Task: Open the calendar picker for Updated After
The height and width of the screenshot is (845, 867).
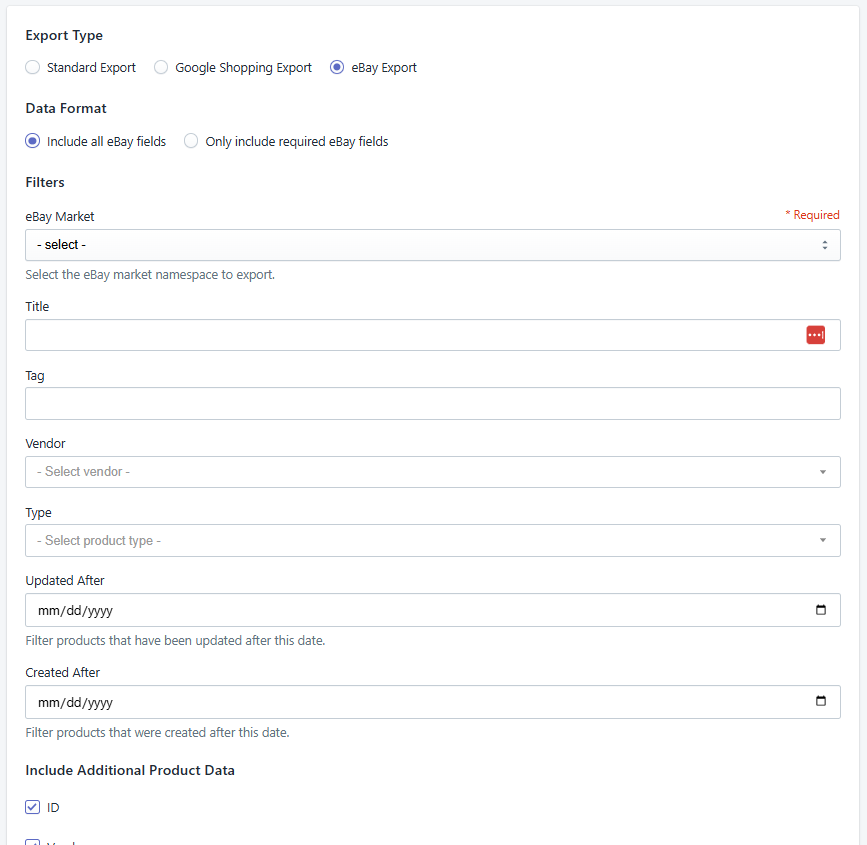Action: (822, 609)
